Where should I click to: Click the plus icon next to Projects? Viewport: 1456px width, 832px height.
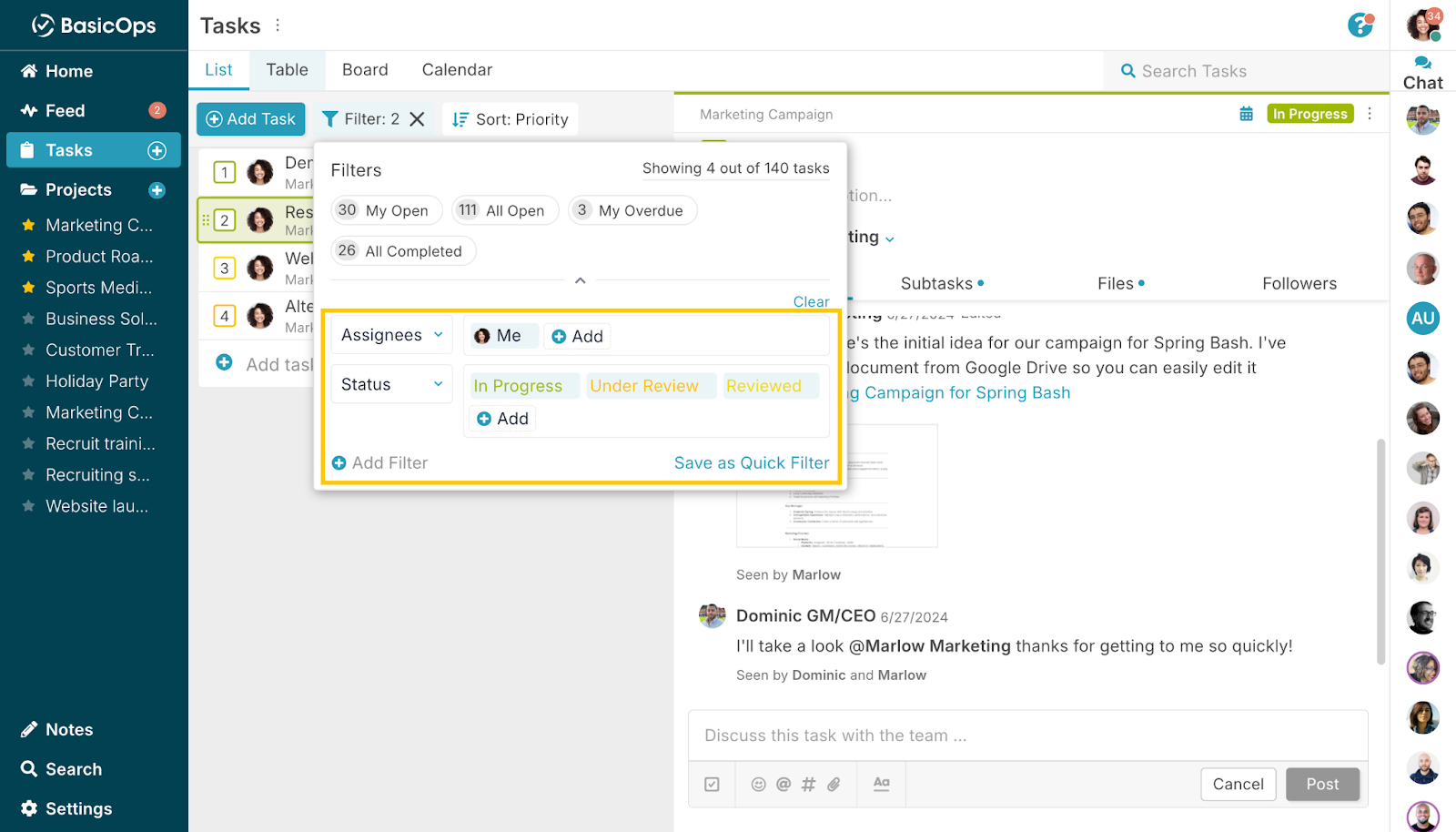(157, 190)
